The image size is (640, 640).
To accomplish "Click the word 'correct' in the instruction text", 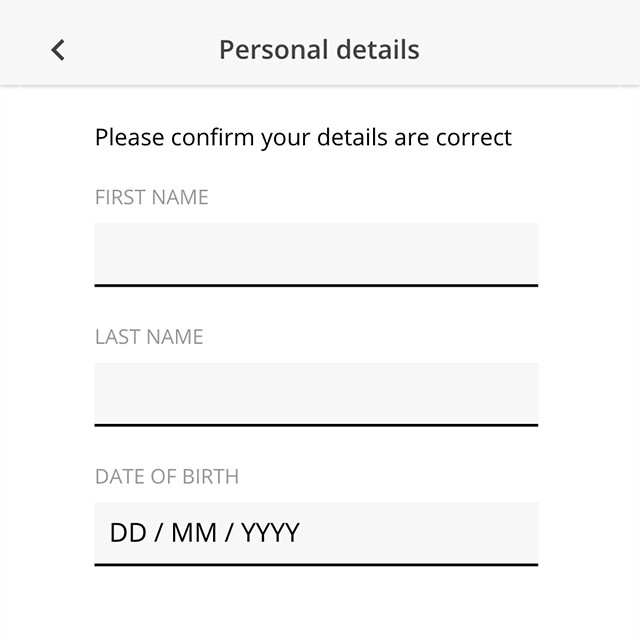I will tap(474, 138).
